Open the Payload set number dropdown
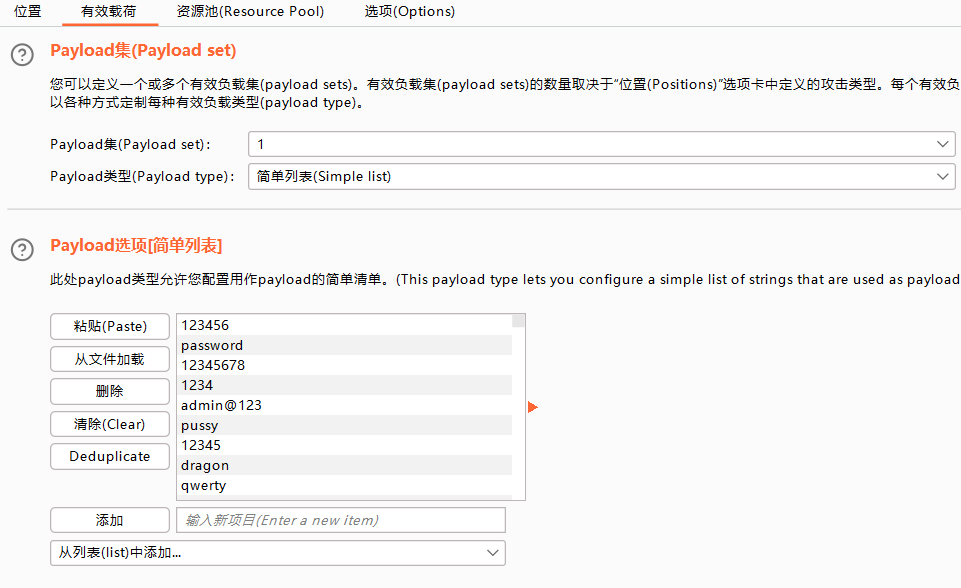 tap(601, 144)
